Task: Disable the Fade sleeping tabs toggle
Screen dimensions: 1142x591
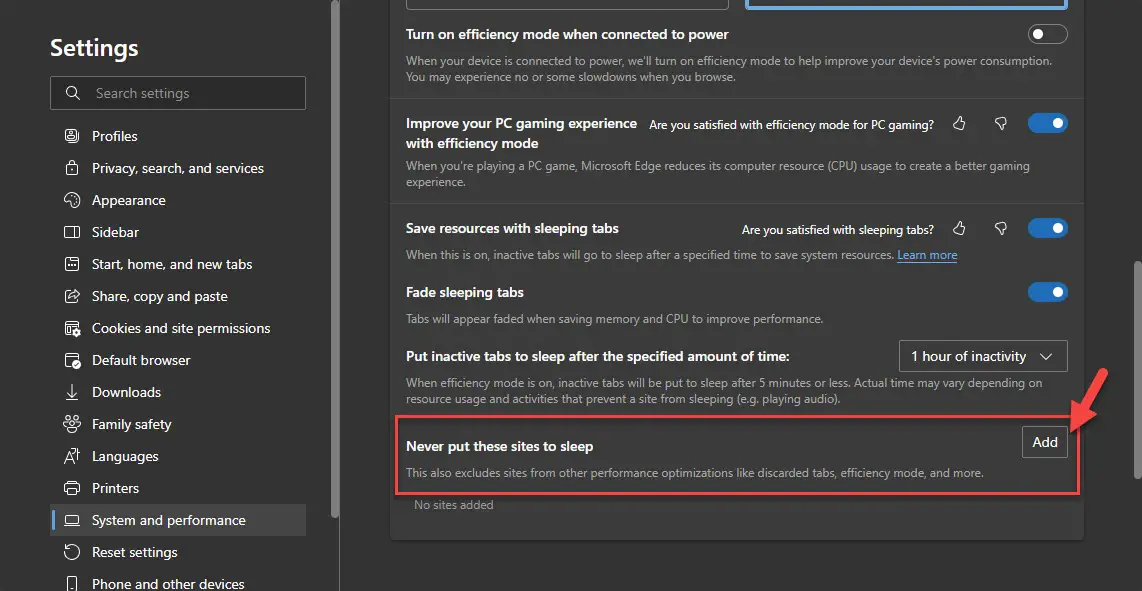Action: 1047,292
